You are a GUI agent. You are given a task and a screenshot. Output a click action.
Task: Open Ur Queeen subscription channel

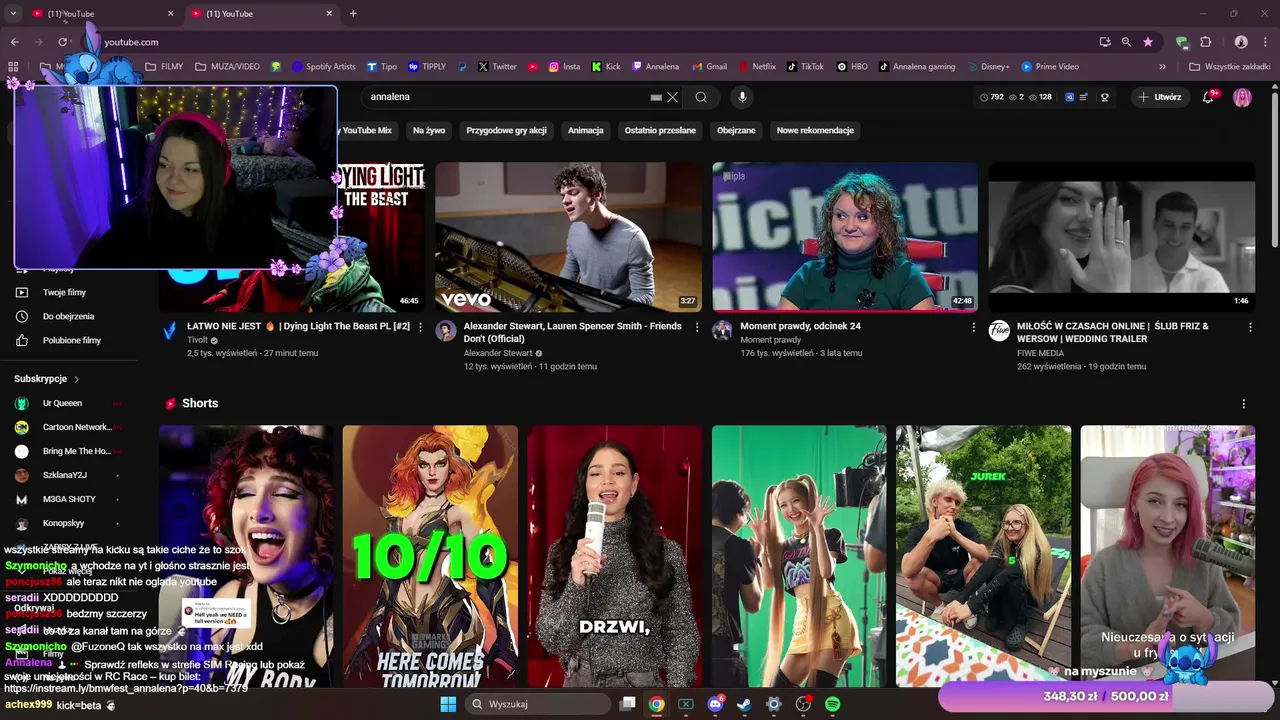62,403
